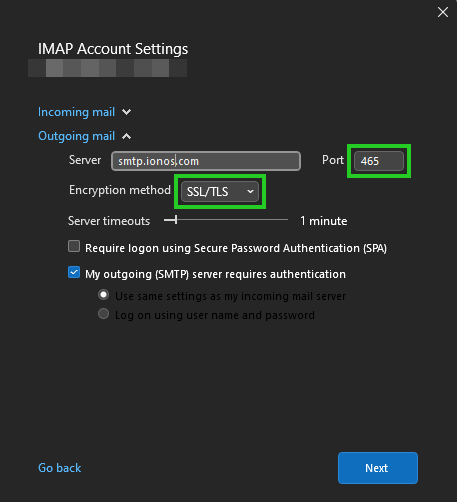Click the Server timeouts slider handle

tap(176, 220)
